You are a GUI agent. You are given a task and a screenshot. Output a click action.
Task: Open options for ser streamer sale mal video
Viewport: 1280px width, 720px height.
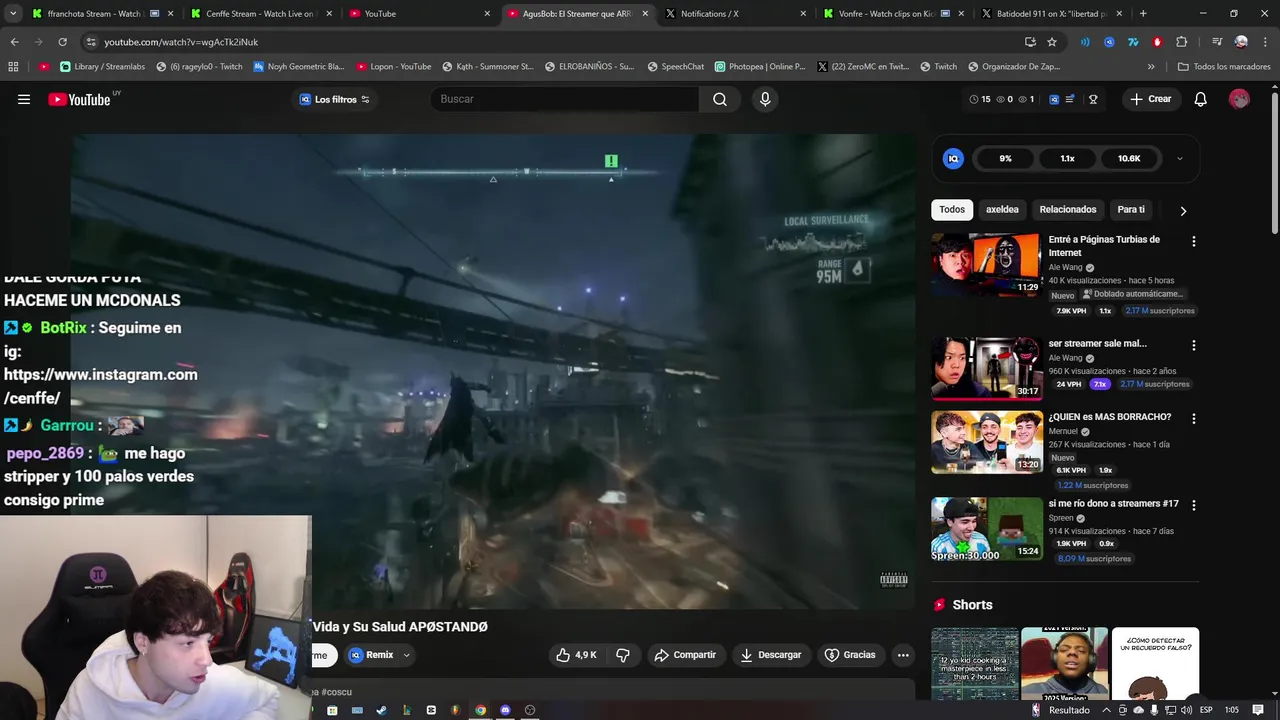(1193, 345)
